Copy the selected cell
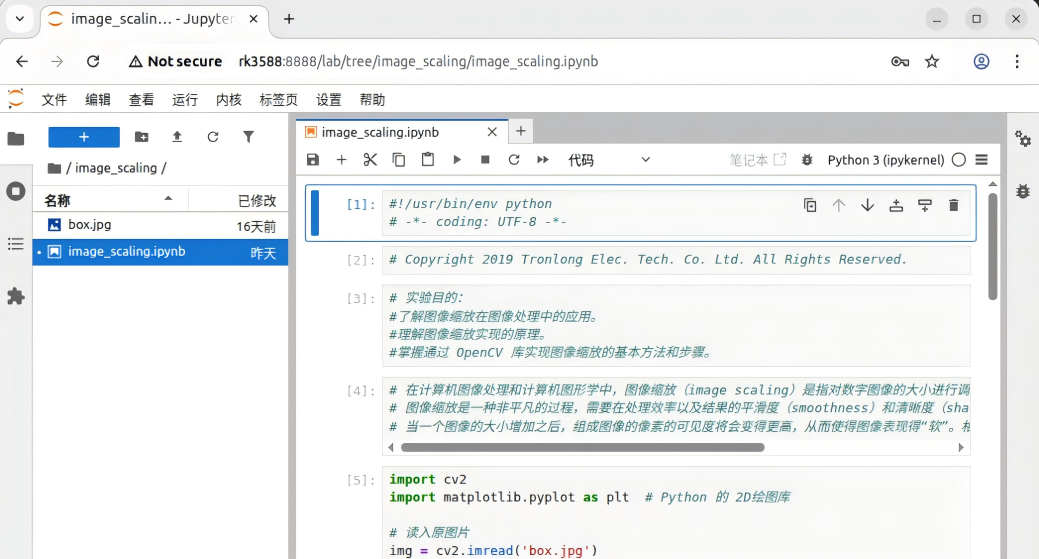This screenshot has width=1039, height=559. pos(399,160)
